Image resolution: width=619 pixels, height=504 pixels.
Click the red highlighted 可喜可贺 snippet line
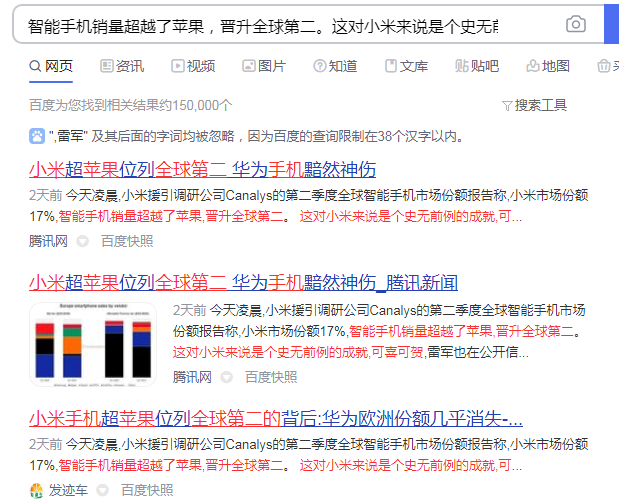(x=297, y=352)
